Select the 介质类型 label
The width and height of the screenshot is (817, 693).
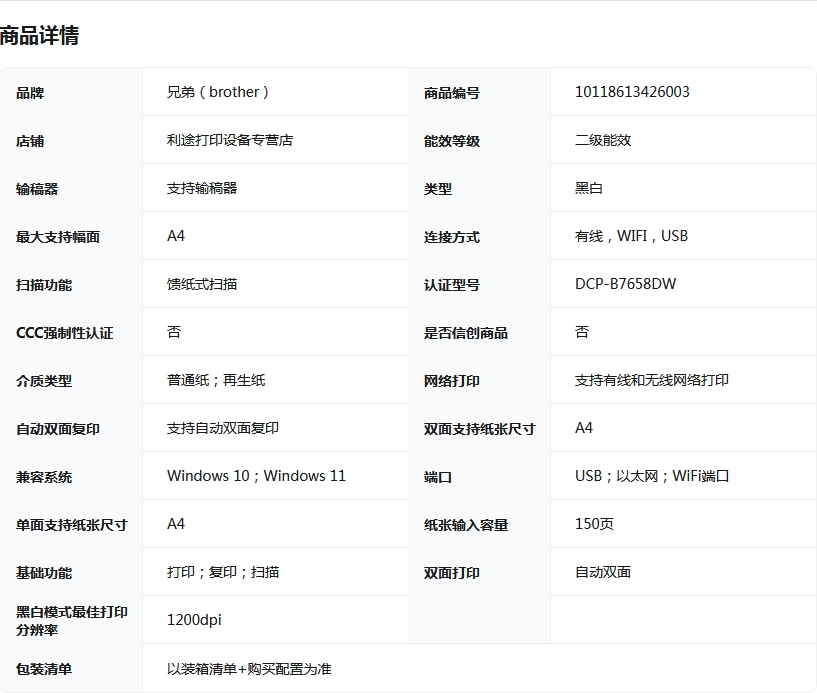[44, 380]
